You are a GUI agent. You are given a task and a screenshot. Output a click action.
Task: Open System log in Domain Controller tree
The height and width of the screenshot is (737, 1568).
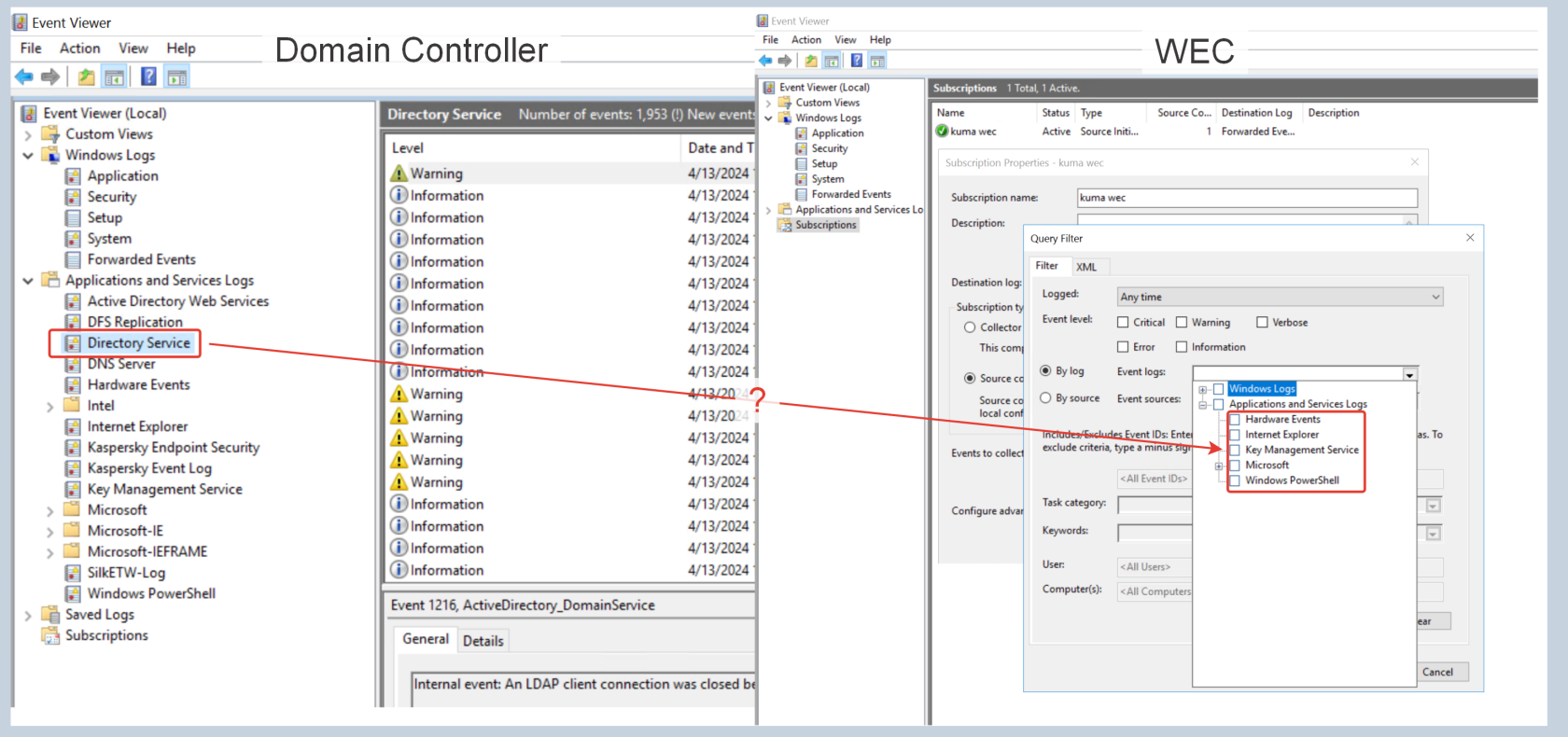coord(109,239)
